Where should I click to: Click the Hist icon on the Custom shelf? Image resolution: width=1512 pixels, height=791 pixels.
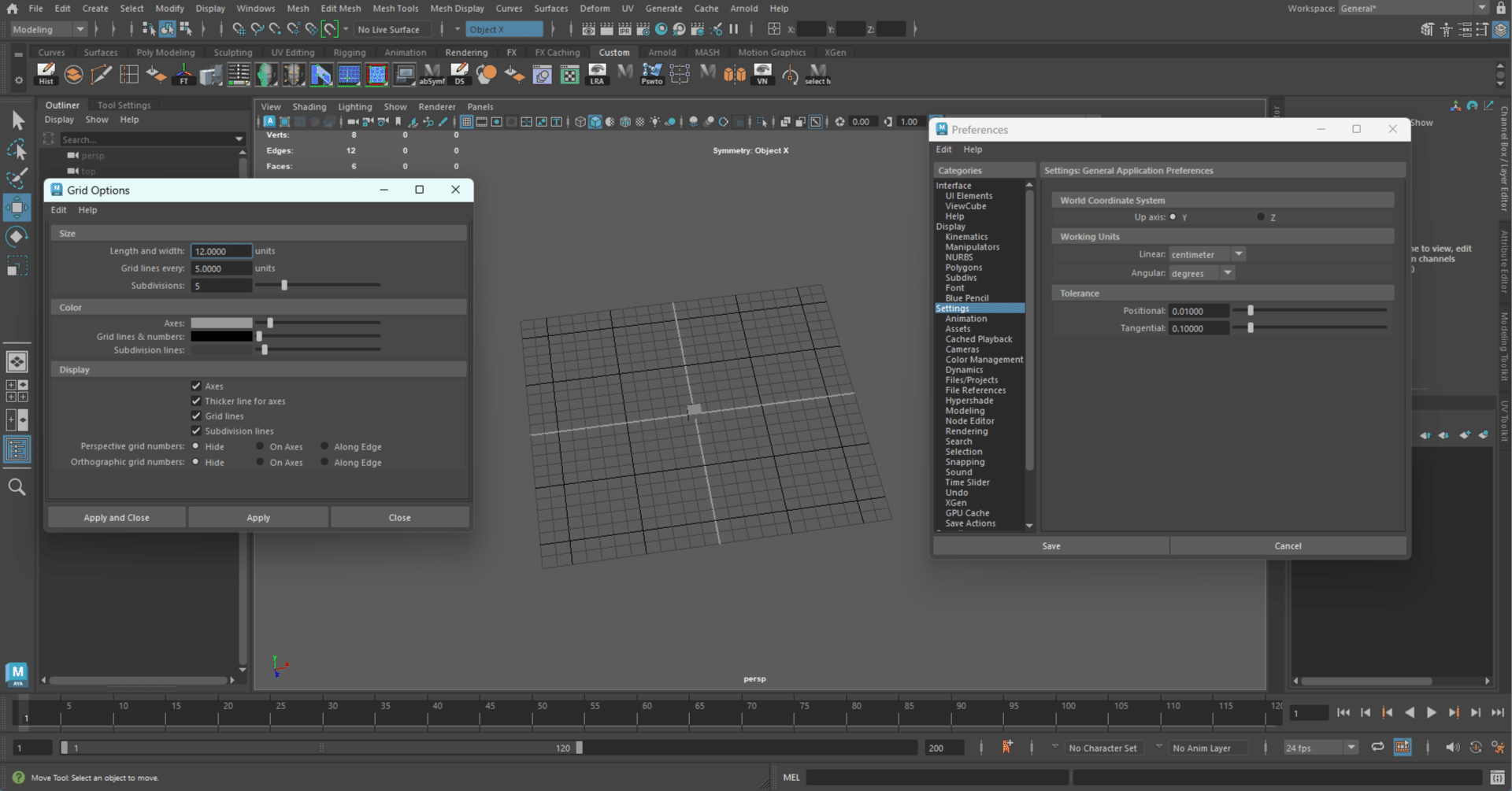click(46, 73)
